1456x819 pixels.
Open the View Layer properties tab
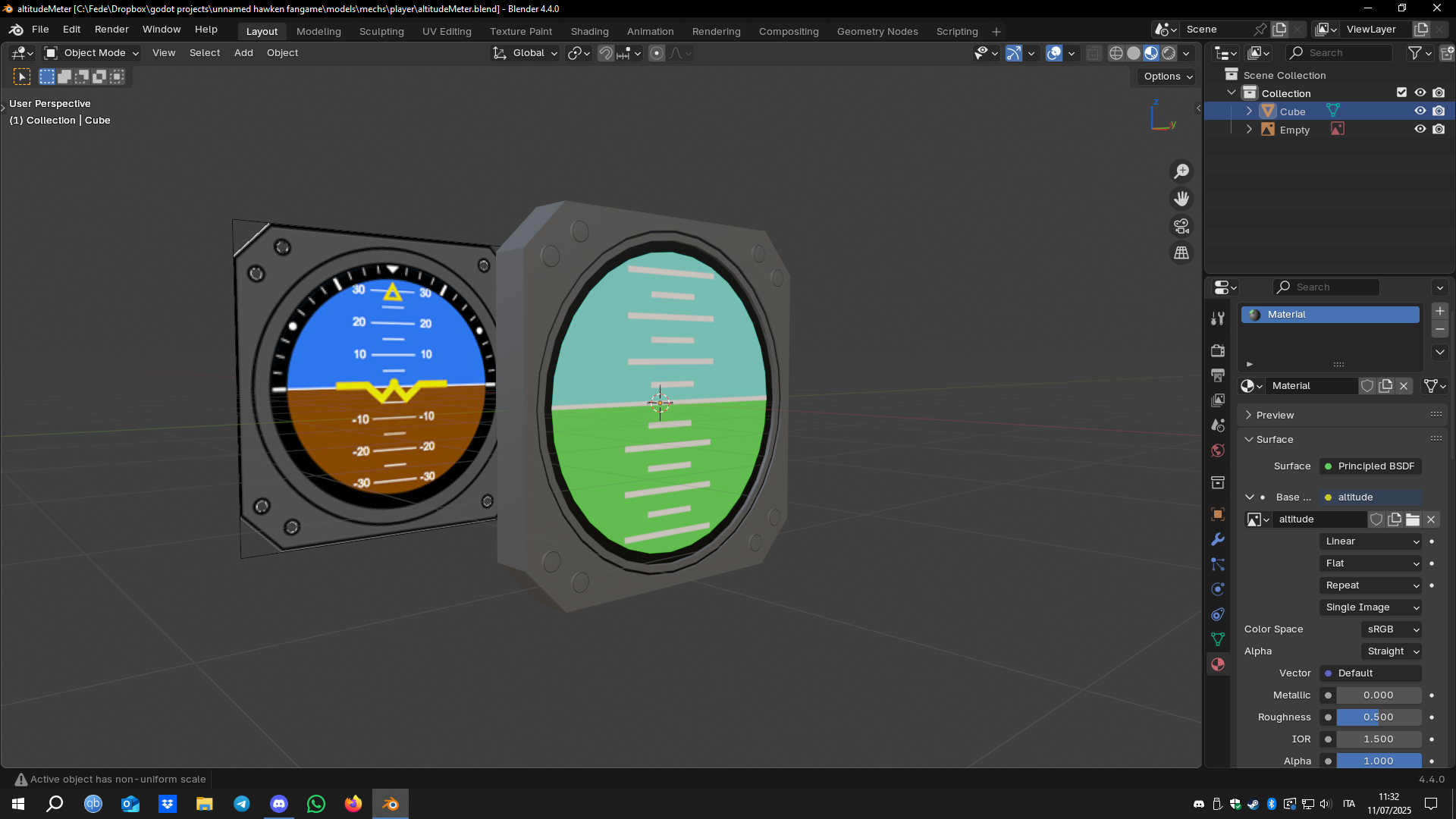click(1218, 400)
